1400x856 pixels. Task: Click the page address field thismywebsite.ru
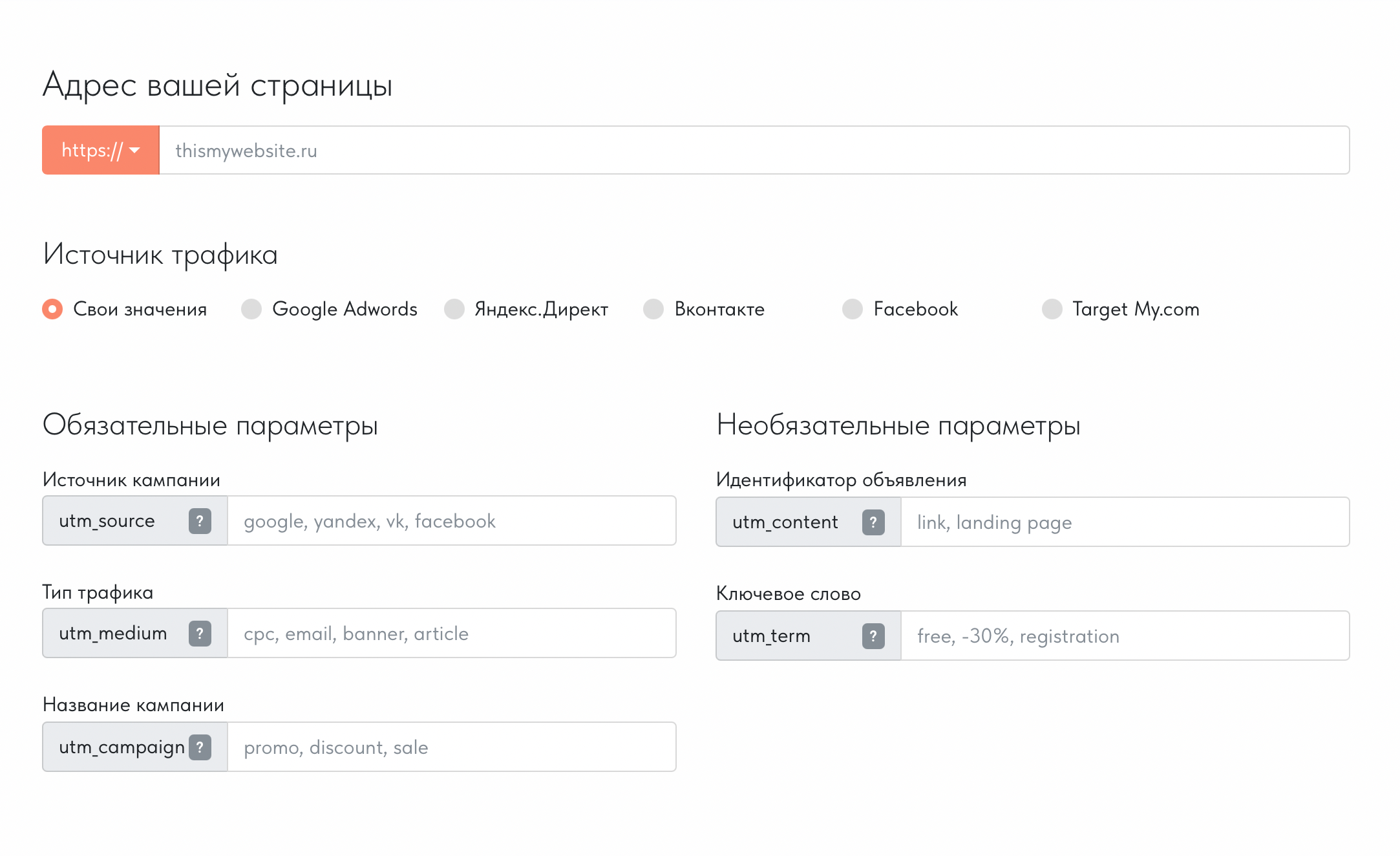pyautogui.click(x=754, y=150)
